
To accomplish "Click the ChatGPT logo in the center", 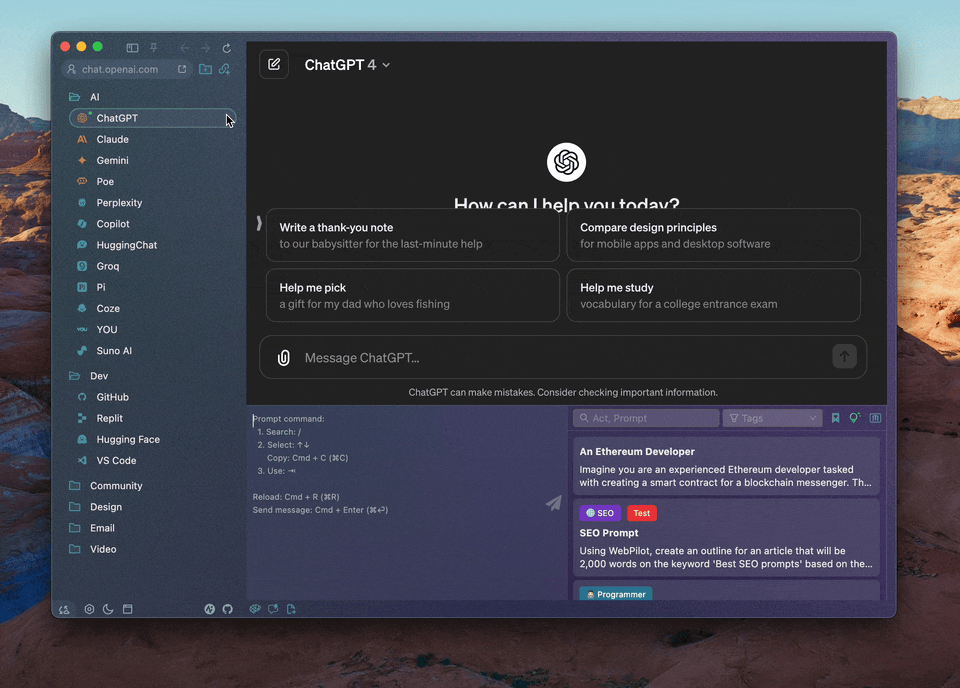I will (566, 162).
